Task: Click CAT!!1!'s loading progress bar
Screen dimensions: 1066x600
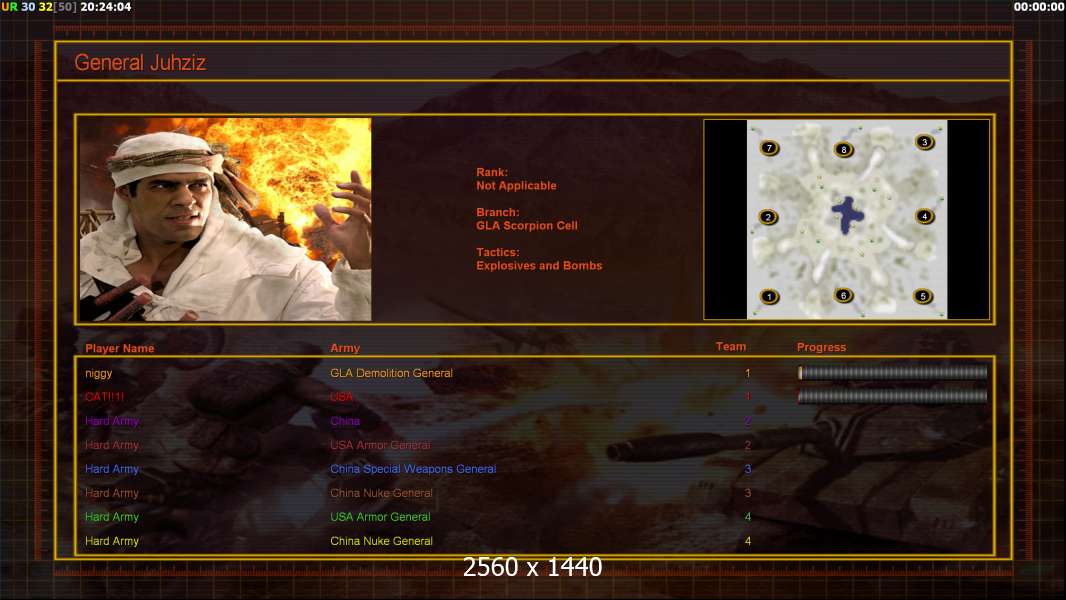Action: tap(893, 396)
